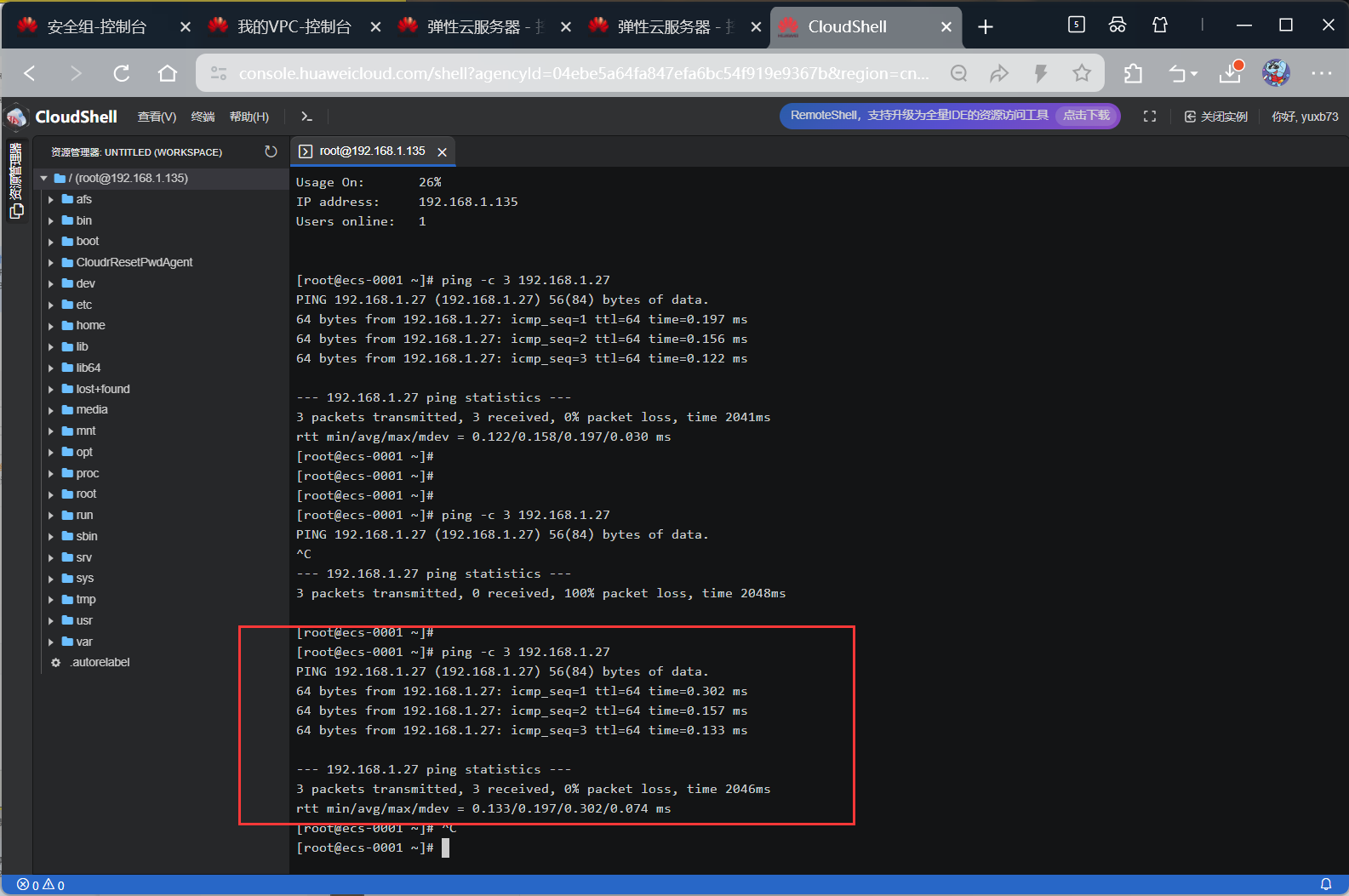
Task: Open the downloads icon with red badge
Action: pyautogui.click(x=1231, y=72)
